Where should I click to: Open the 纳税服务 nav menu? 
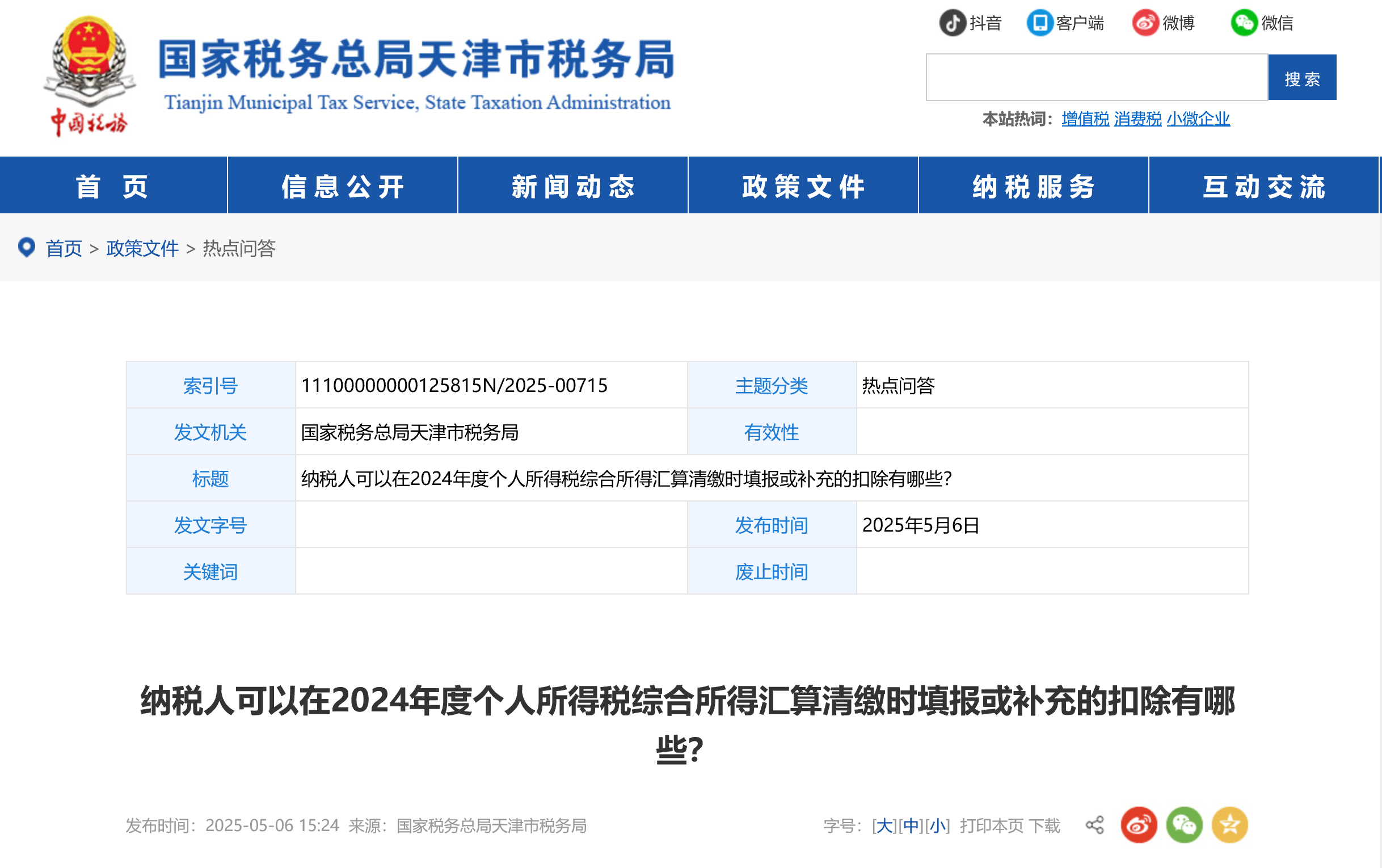pos(1033,186)
